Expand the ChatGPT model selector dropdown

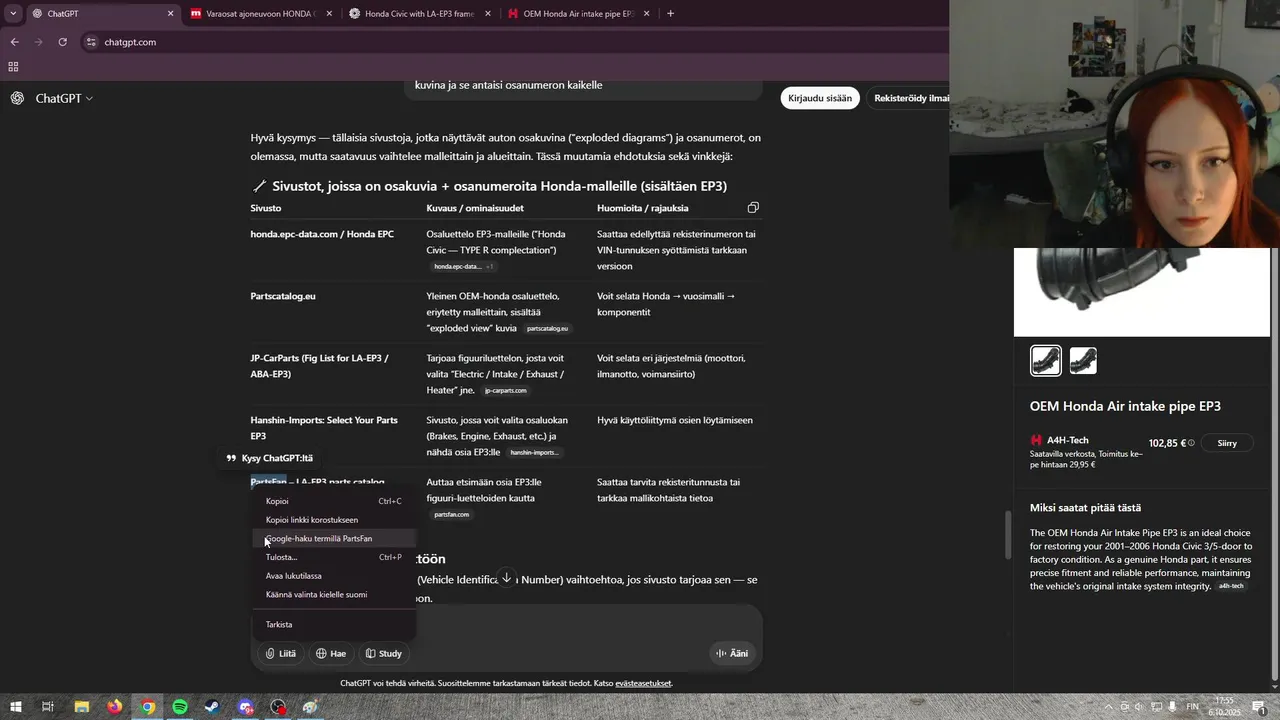coord(64,98)
